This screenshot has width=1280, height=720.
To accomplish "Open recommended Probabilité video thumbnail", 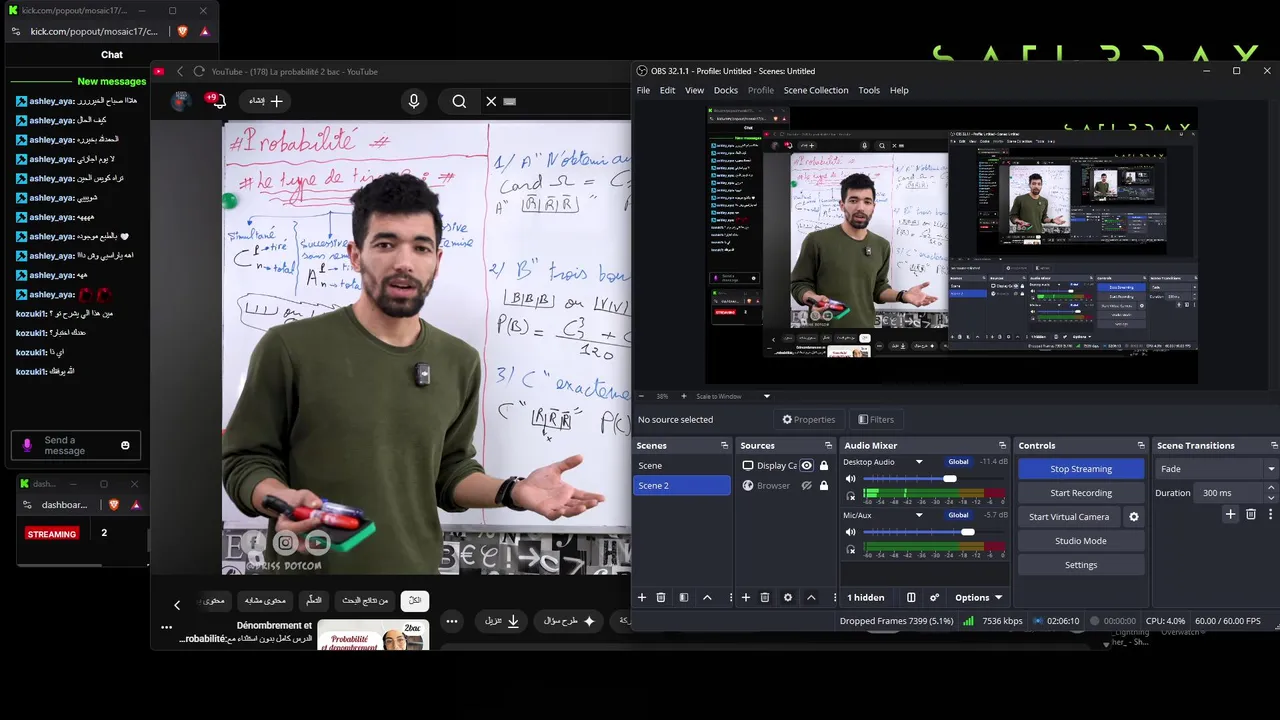I will point(373,635).
